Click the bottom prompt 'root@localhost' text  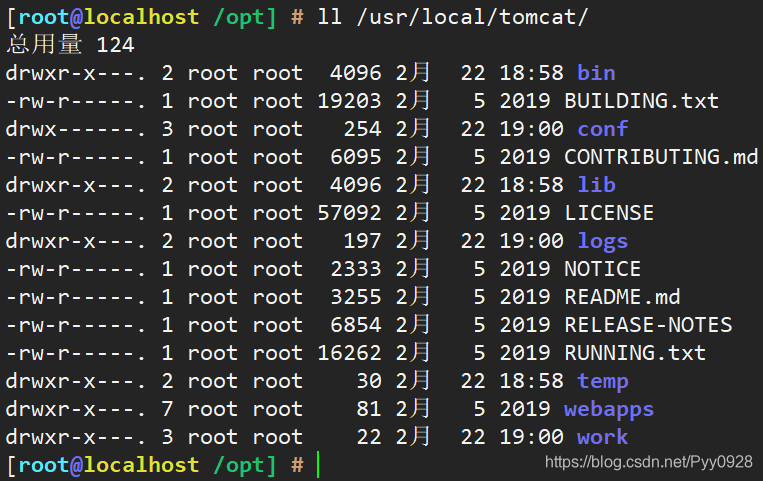click(109, 465)
